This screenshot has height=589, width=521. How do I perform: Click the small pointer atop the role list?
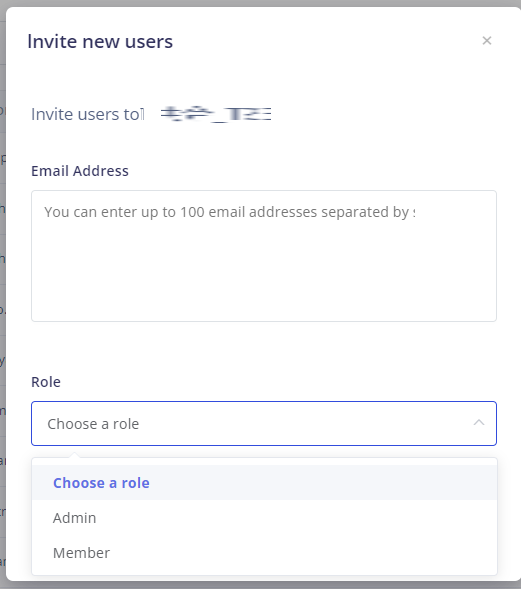click(75, 455)
